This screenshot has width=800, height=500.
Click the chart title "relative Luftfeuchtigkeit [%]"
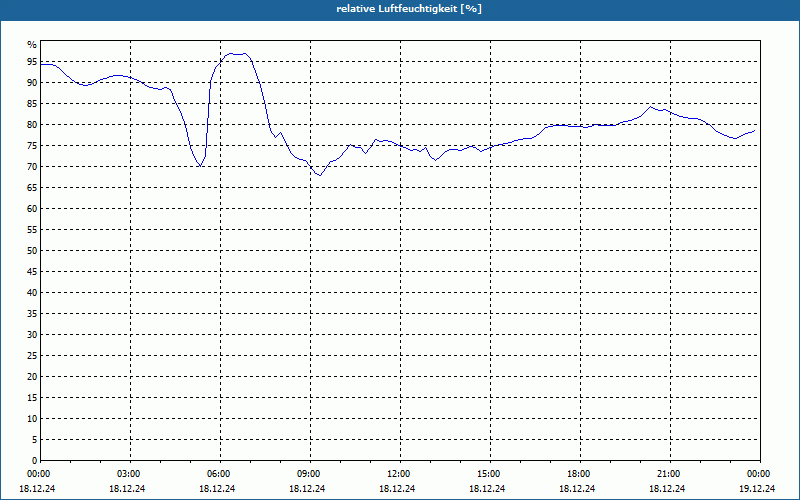pos(409,9)
